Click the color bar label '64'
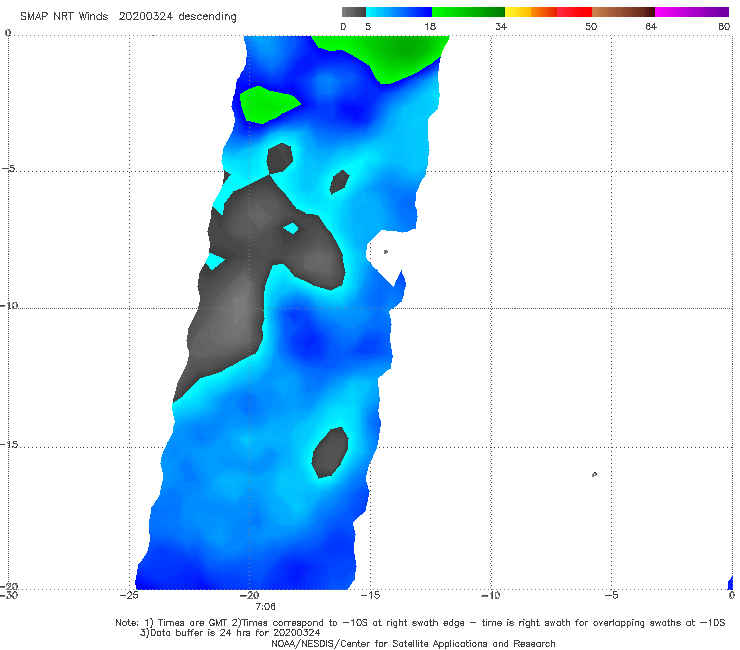Viewport: 740px width, 650px height. pyautogui.click(x=651, y=26)
